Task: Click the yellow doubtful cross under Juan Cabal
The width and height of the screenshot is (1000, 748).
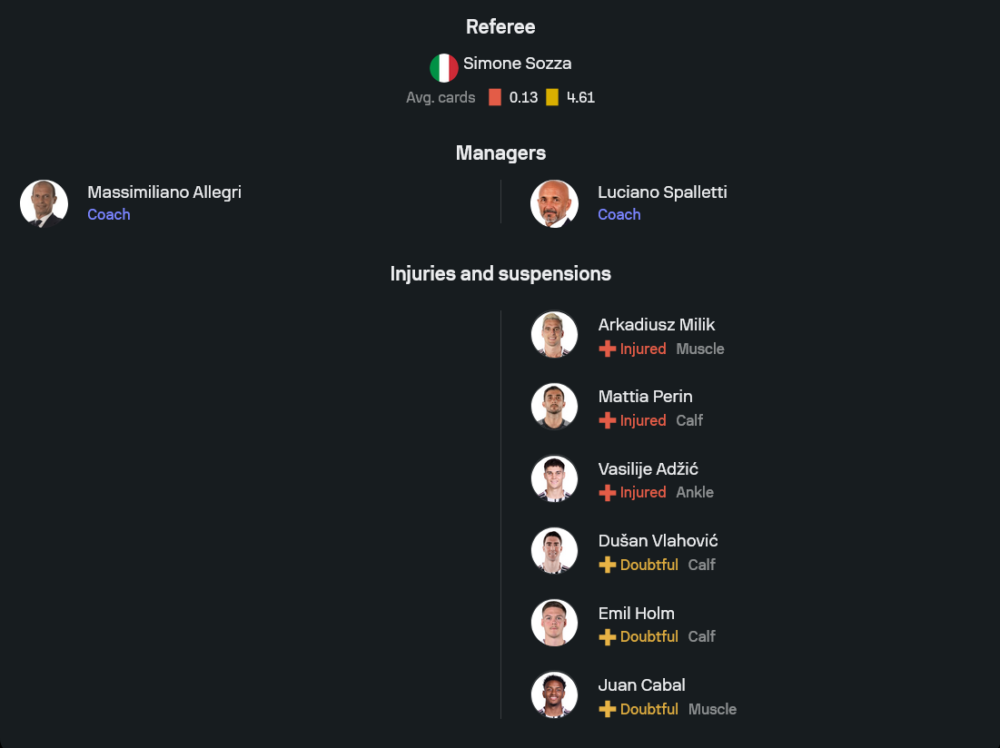Action: click(607, 709)
